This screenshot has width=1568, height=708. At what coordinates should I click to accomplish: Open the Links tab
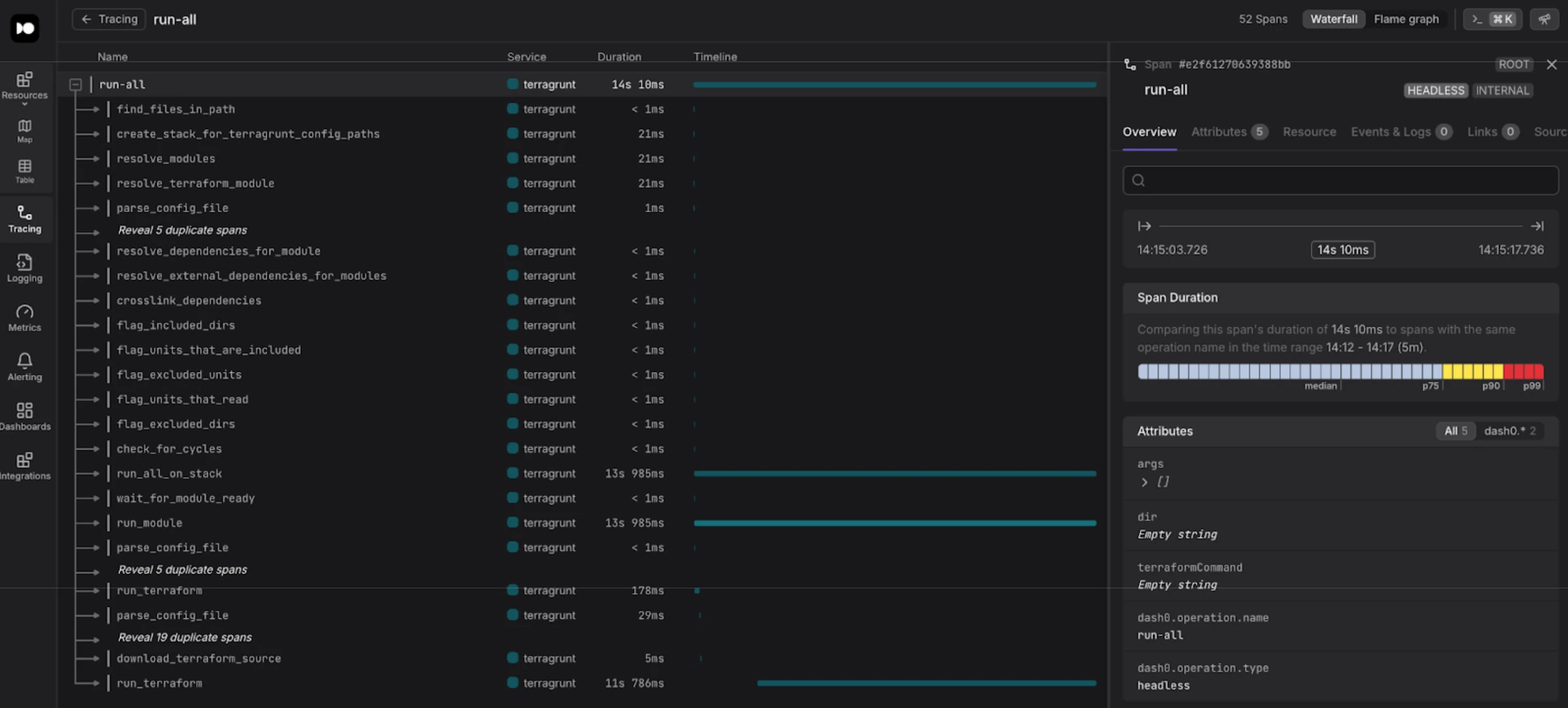[1493, 132]
